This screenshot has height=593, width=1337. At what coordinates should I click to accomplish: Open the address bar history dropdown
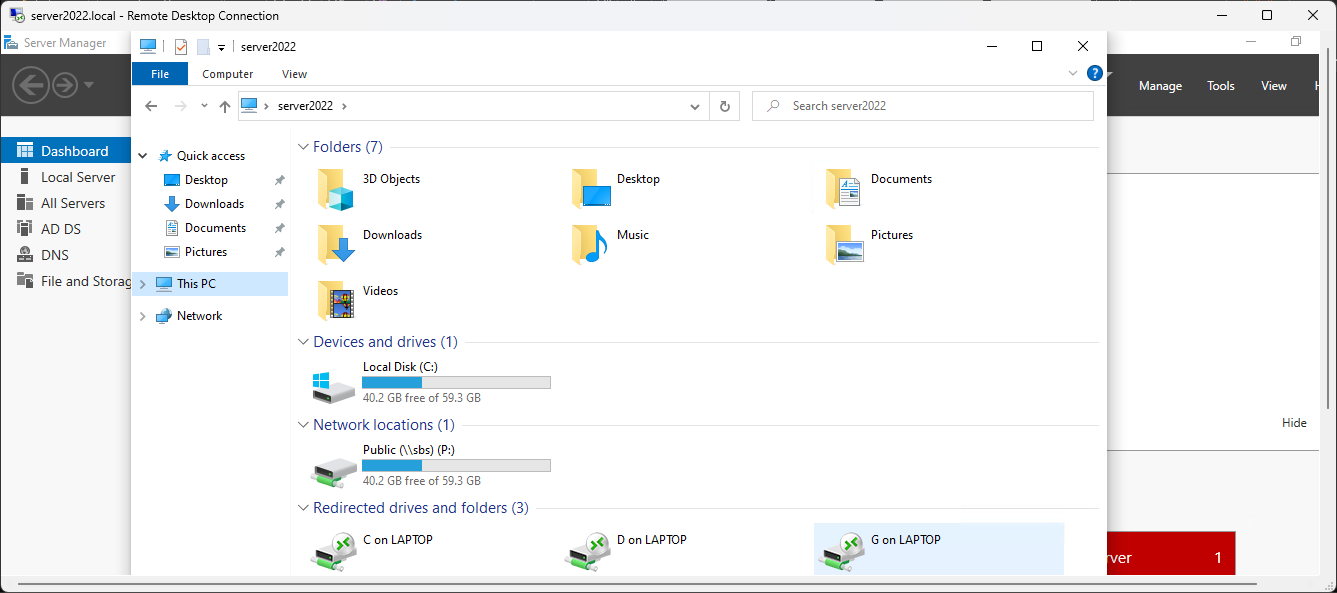pos(695,106)
